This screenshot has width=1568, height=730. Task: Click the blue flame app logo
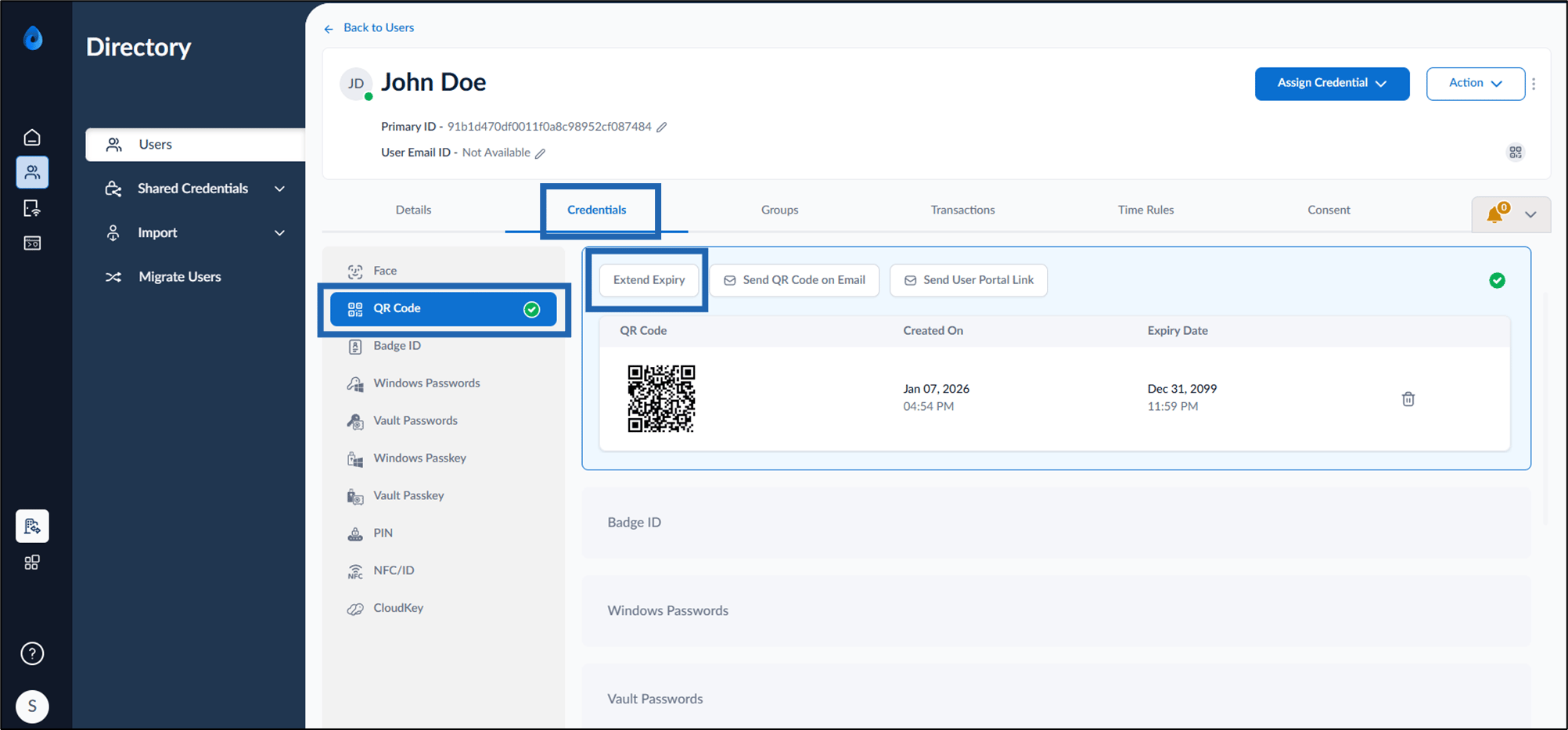pyautogui.click(x=33, y=38)
